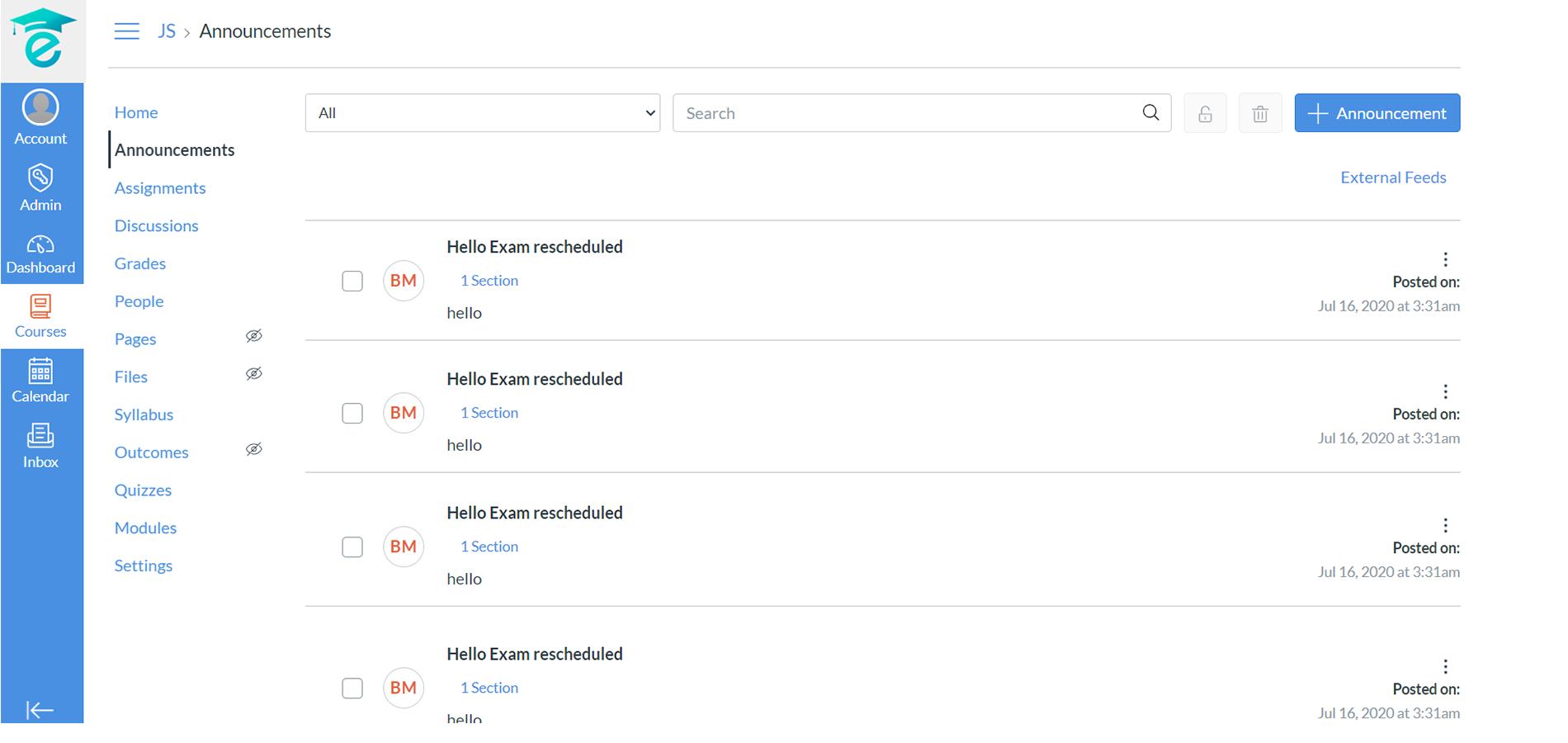Collapse the global navigation sidebar
The image size is (1568, 743).
pyautogui.click(x=40, y=710)
